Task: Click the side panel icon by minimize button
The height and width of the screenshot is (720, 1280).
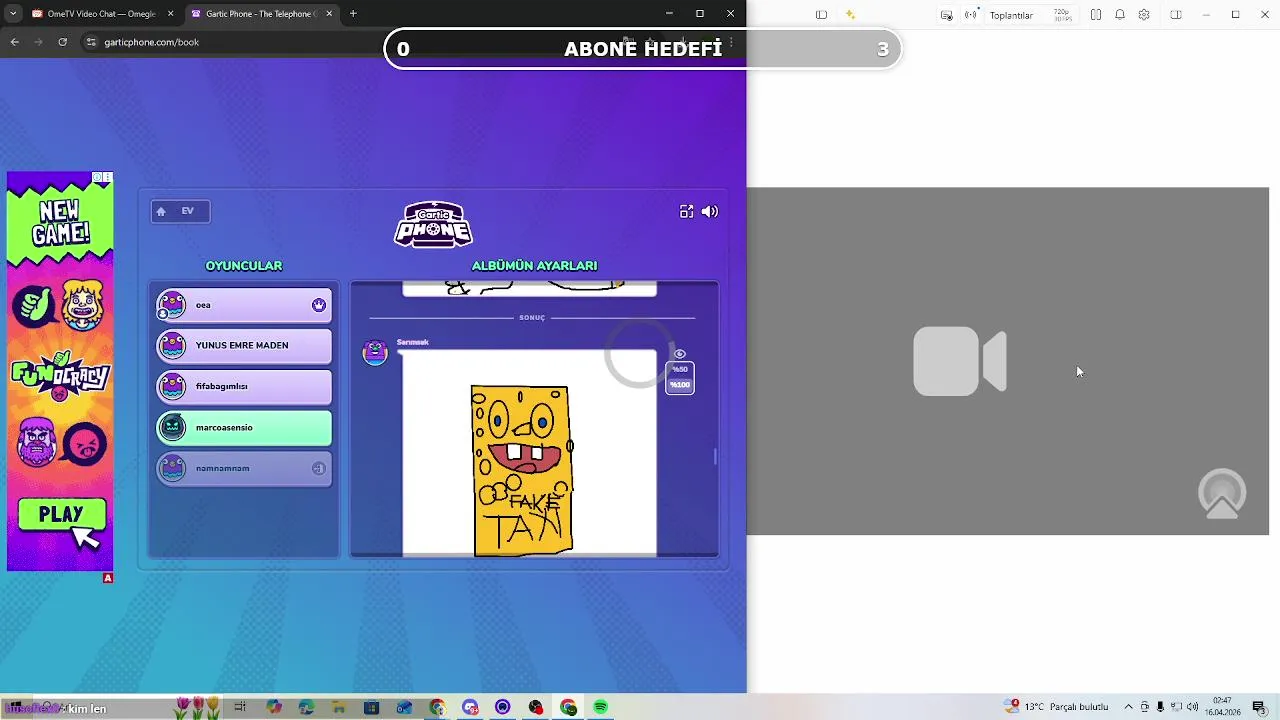Action: [x=1176, y=15]
